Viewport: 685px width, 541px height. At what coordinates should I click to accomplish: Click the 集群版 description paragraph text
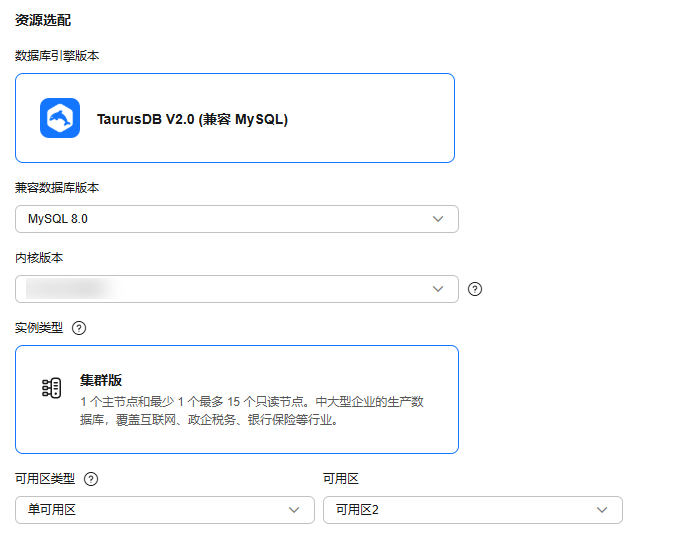click(252, 411)
